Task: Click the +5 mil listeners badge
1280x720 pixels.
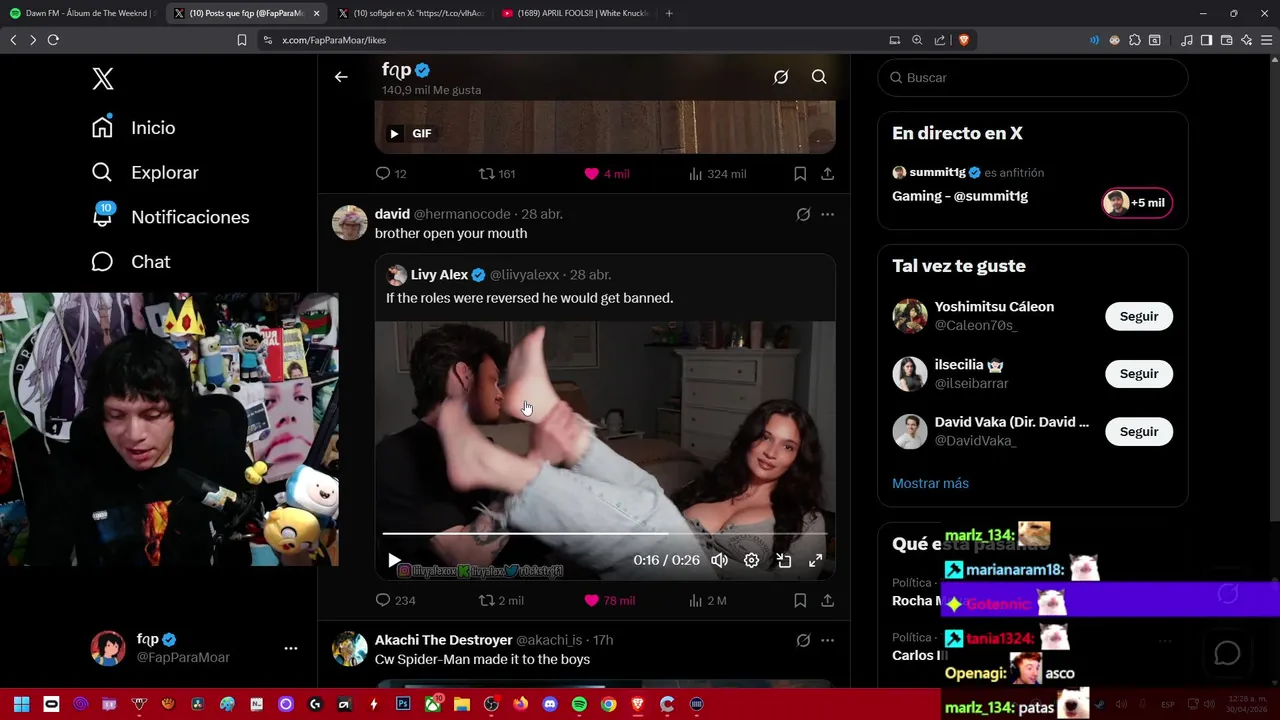Action: point(1137,203)
